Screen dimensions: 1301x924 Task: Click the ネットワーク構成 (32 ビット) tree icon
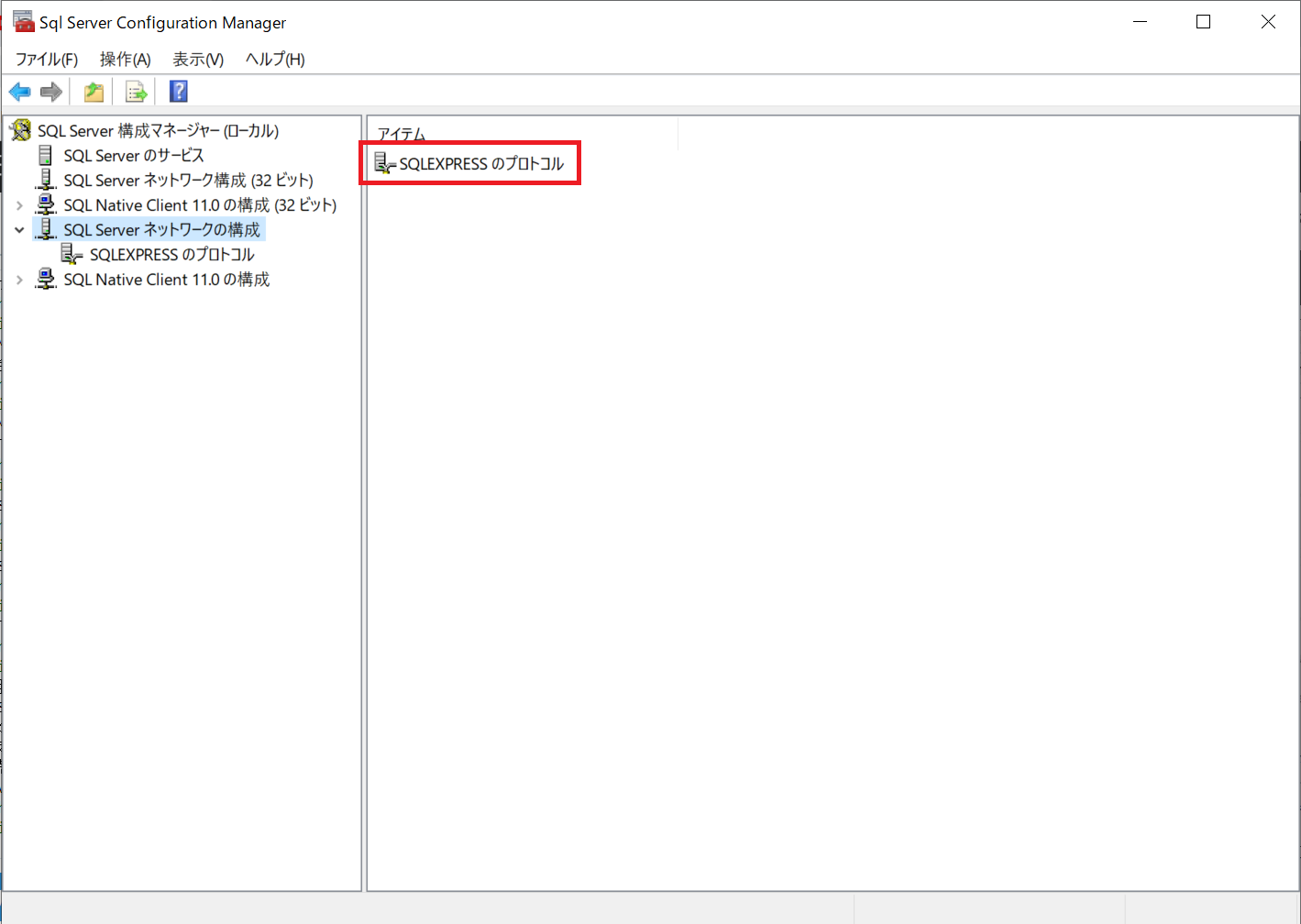(x=45, y=181)
